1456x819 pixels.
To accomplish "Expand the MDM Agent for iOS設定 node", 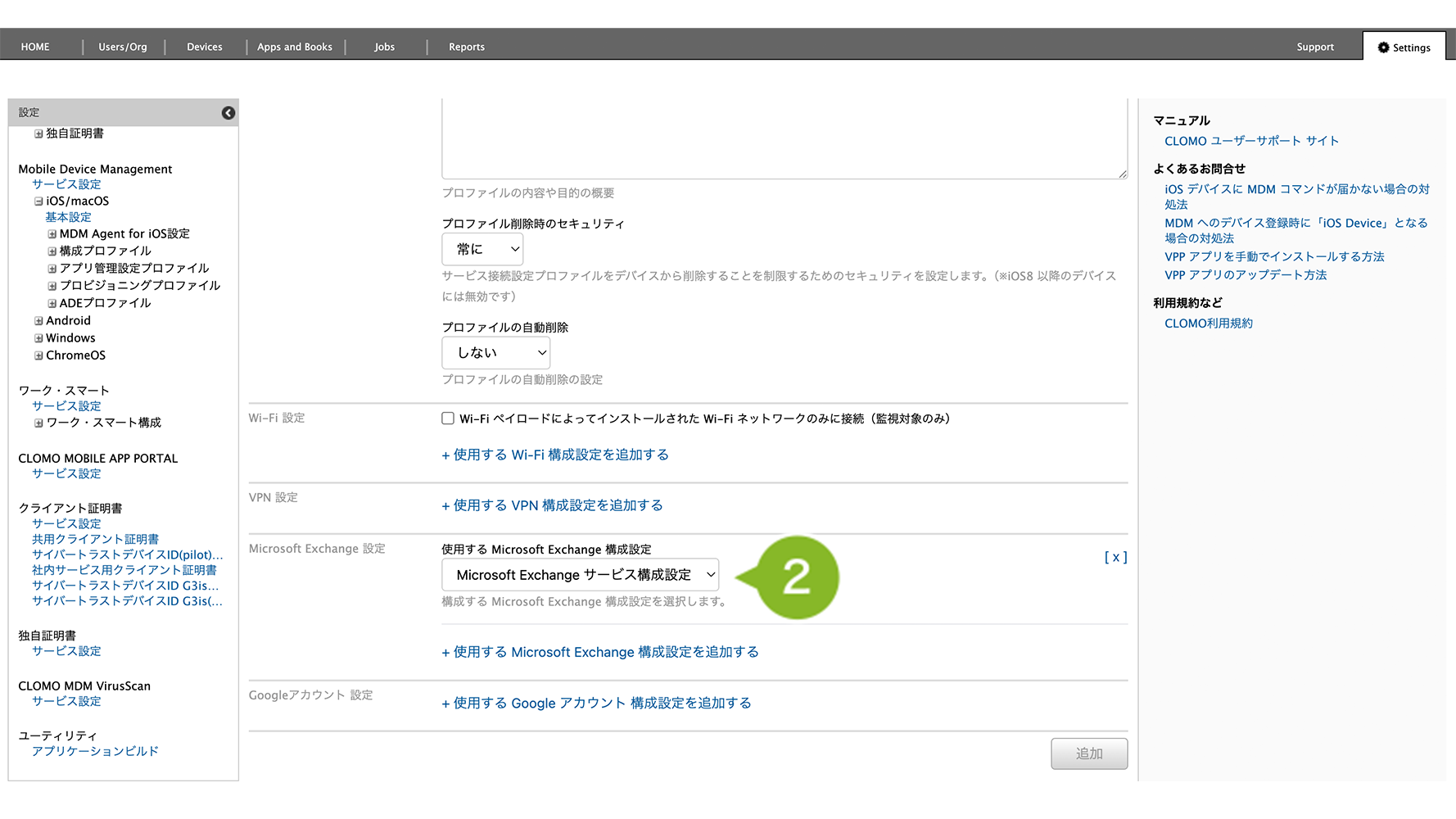I will tap(52, 234).
